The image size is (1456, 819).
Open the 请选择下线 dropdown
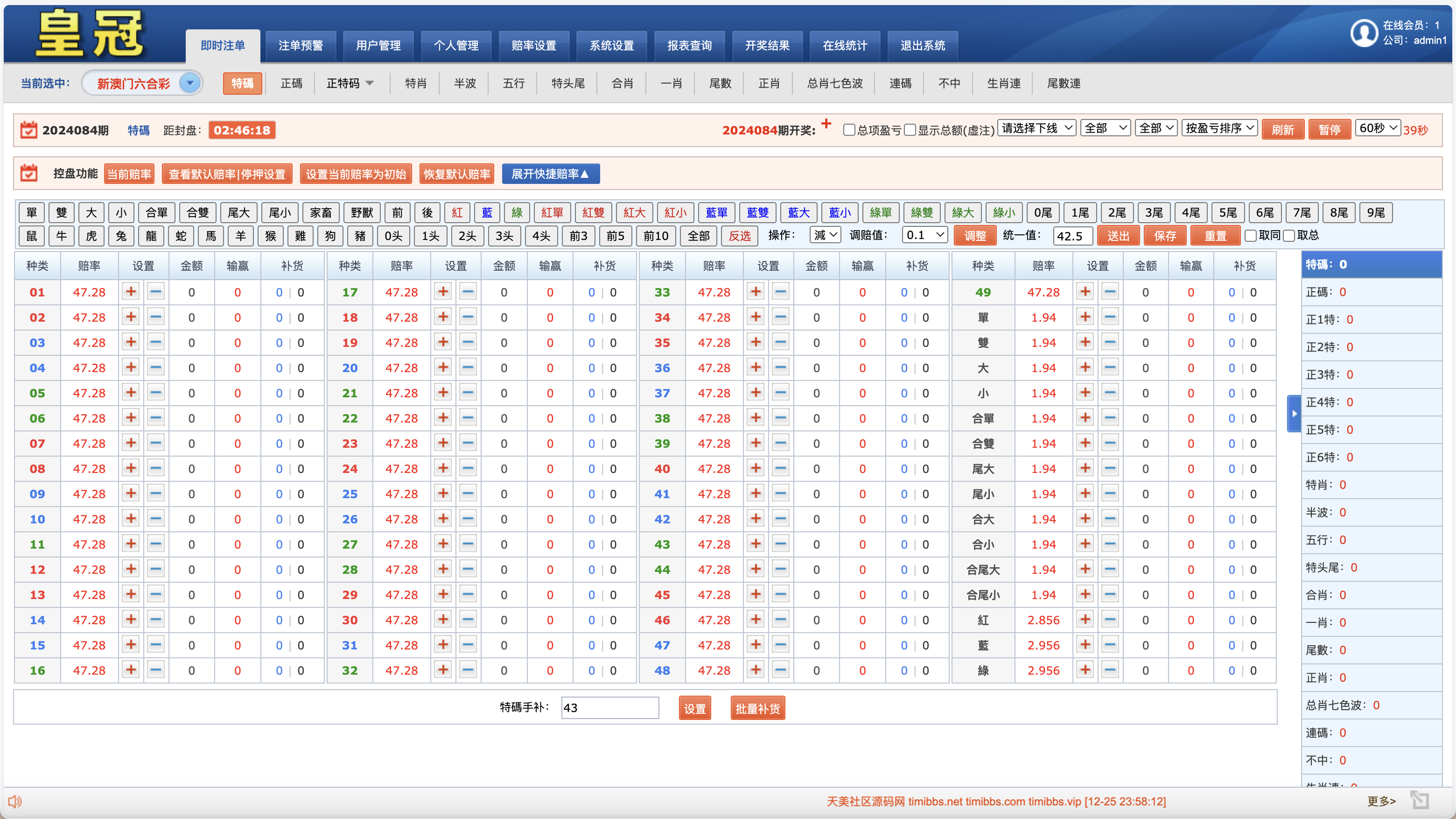click(x=1036, y=128)
